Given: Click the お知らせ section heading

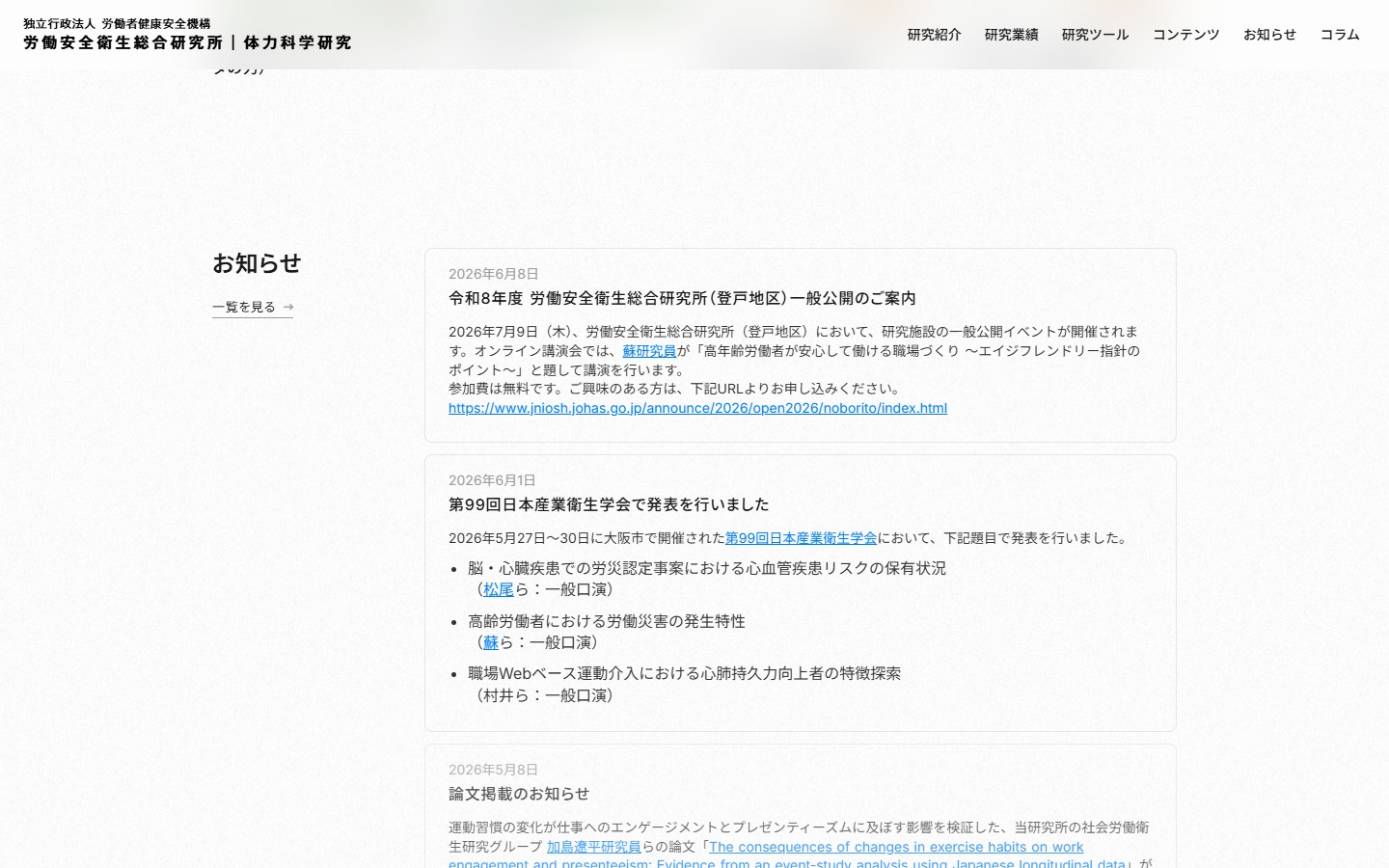Looking at the screenshot, I should (257, 263).
